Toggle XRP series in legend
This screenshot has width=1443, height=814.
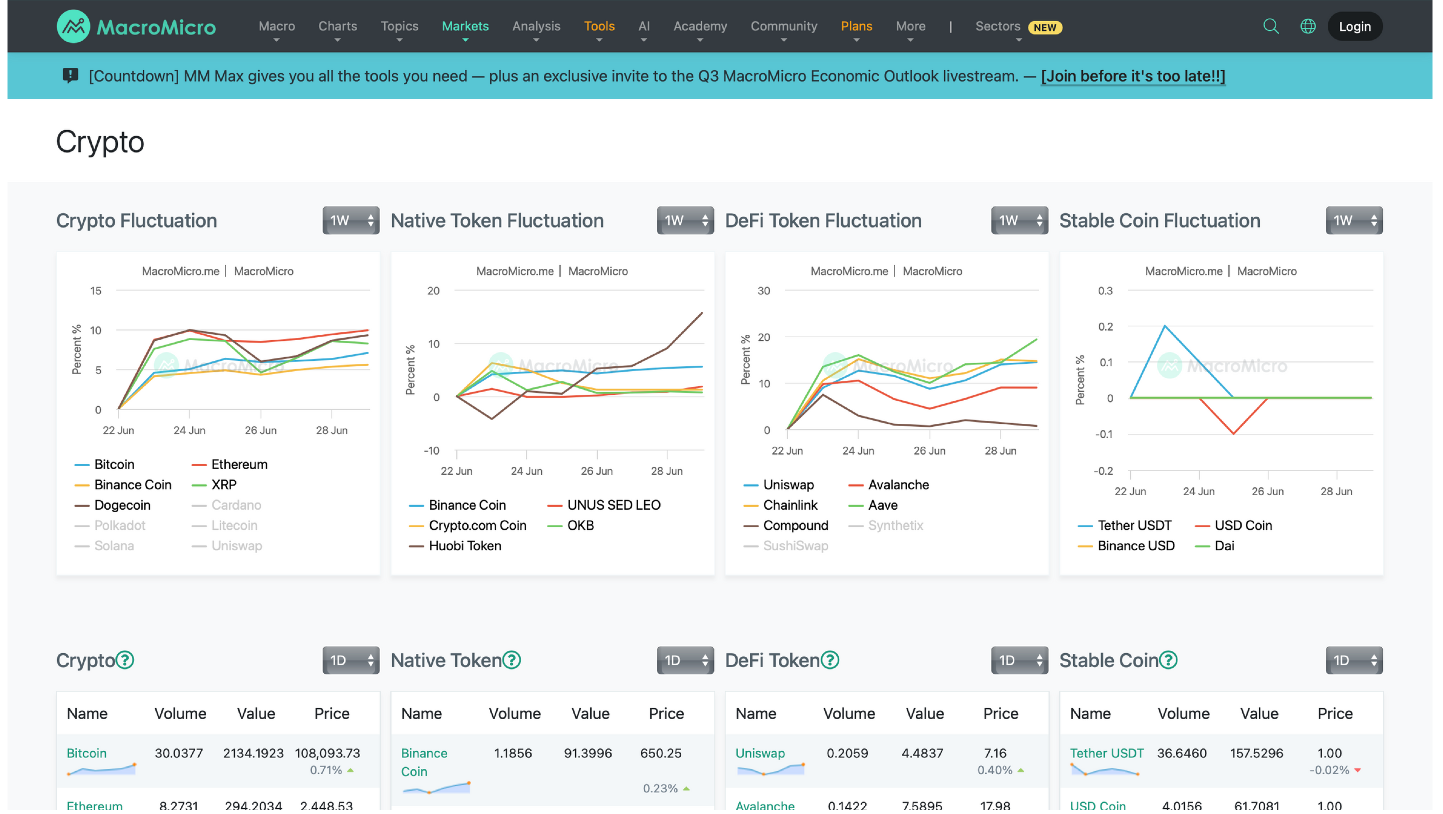pos(214,485)
